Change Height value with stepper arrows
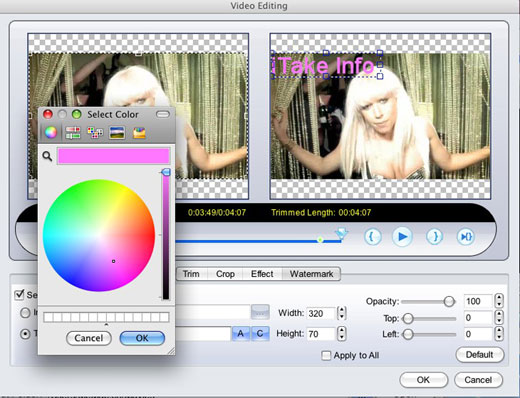The height and width of the screenshot is (398, 520). coord(342,333)
